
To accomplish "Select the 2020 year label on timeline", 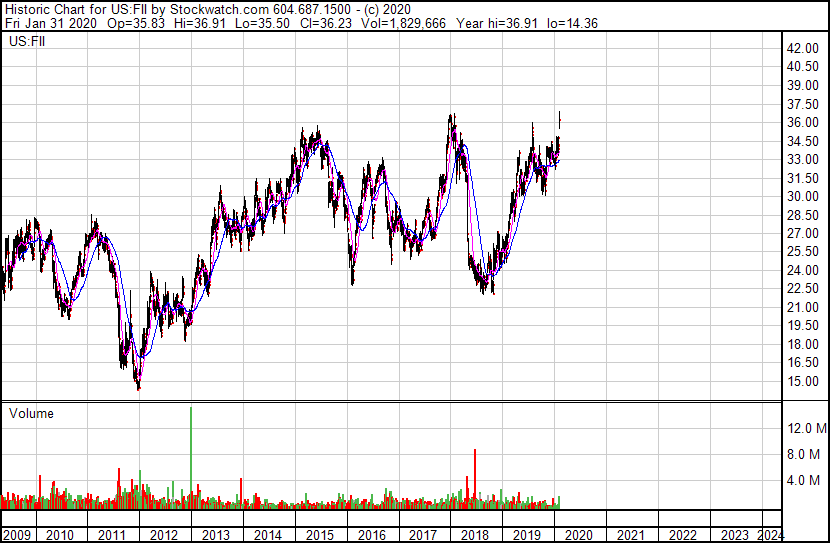I will coord(579,535).
